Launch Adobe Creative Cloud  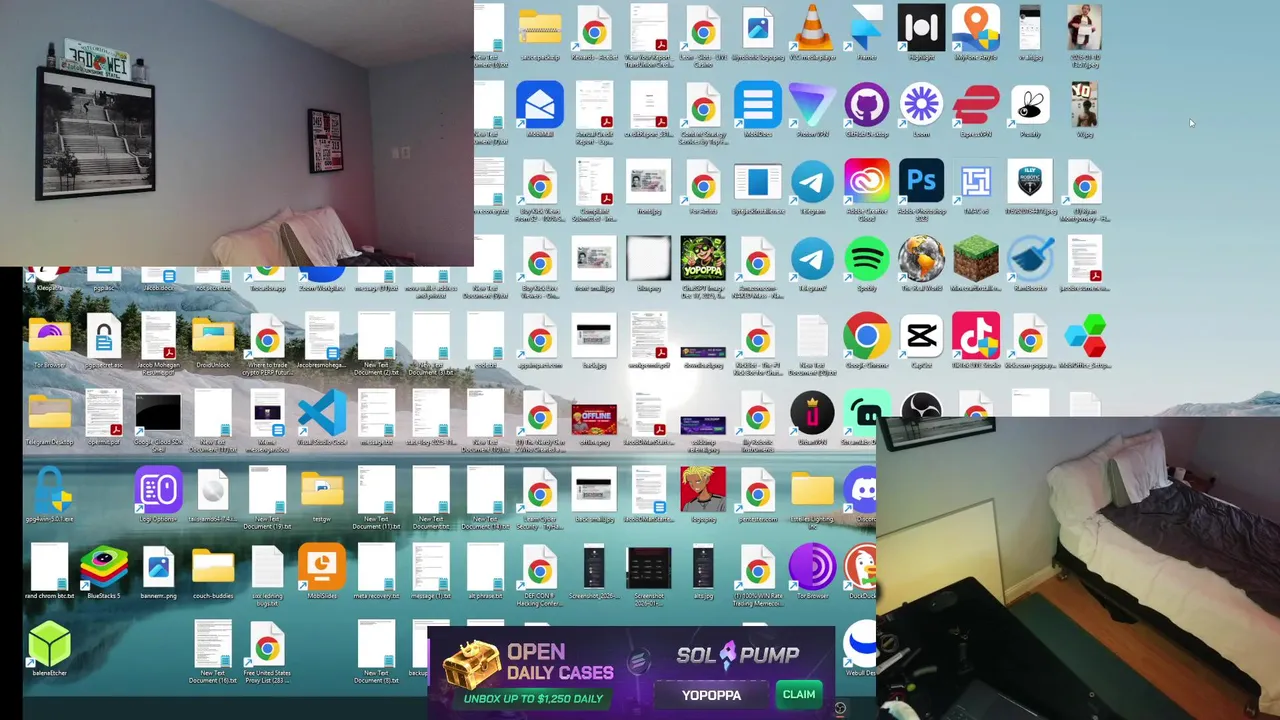tap(866, 183)
